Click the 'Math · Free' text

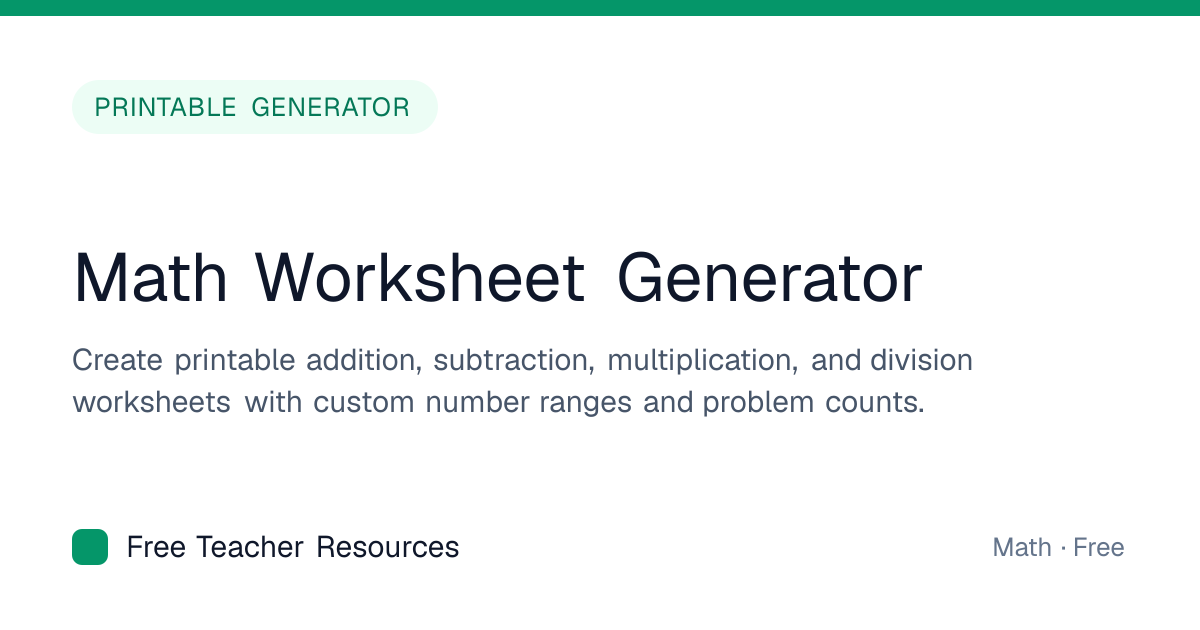[x=1058, y=547]
